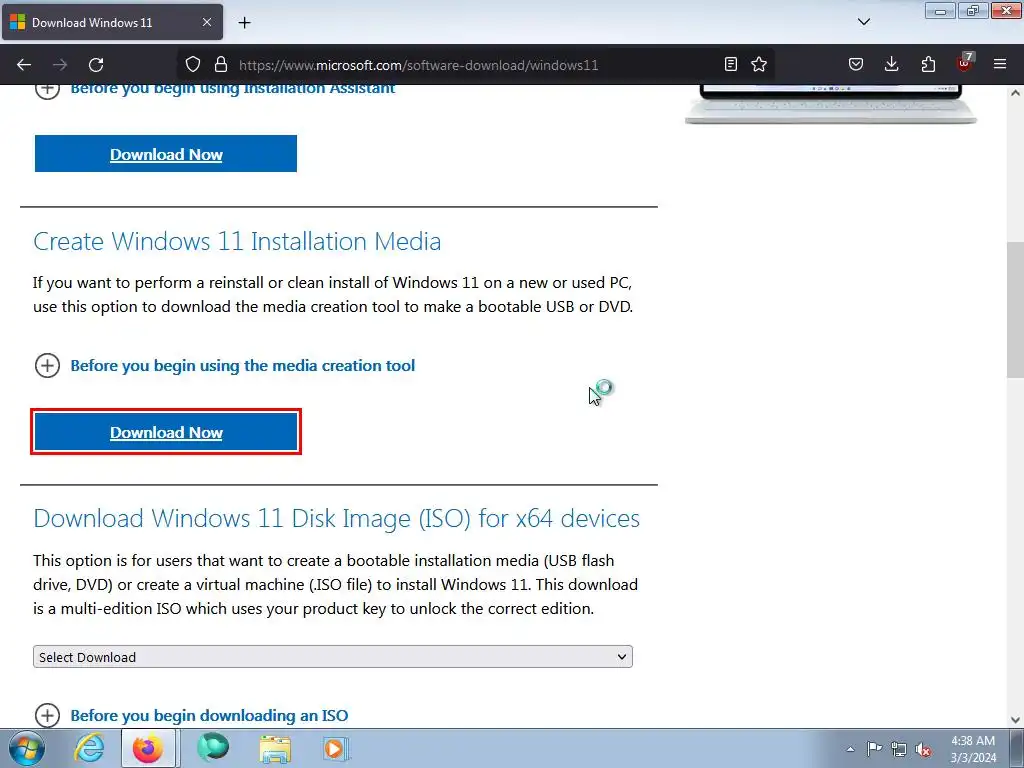Open the network tray icon

[899, 749]
